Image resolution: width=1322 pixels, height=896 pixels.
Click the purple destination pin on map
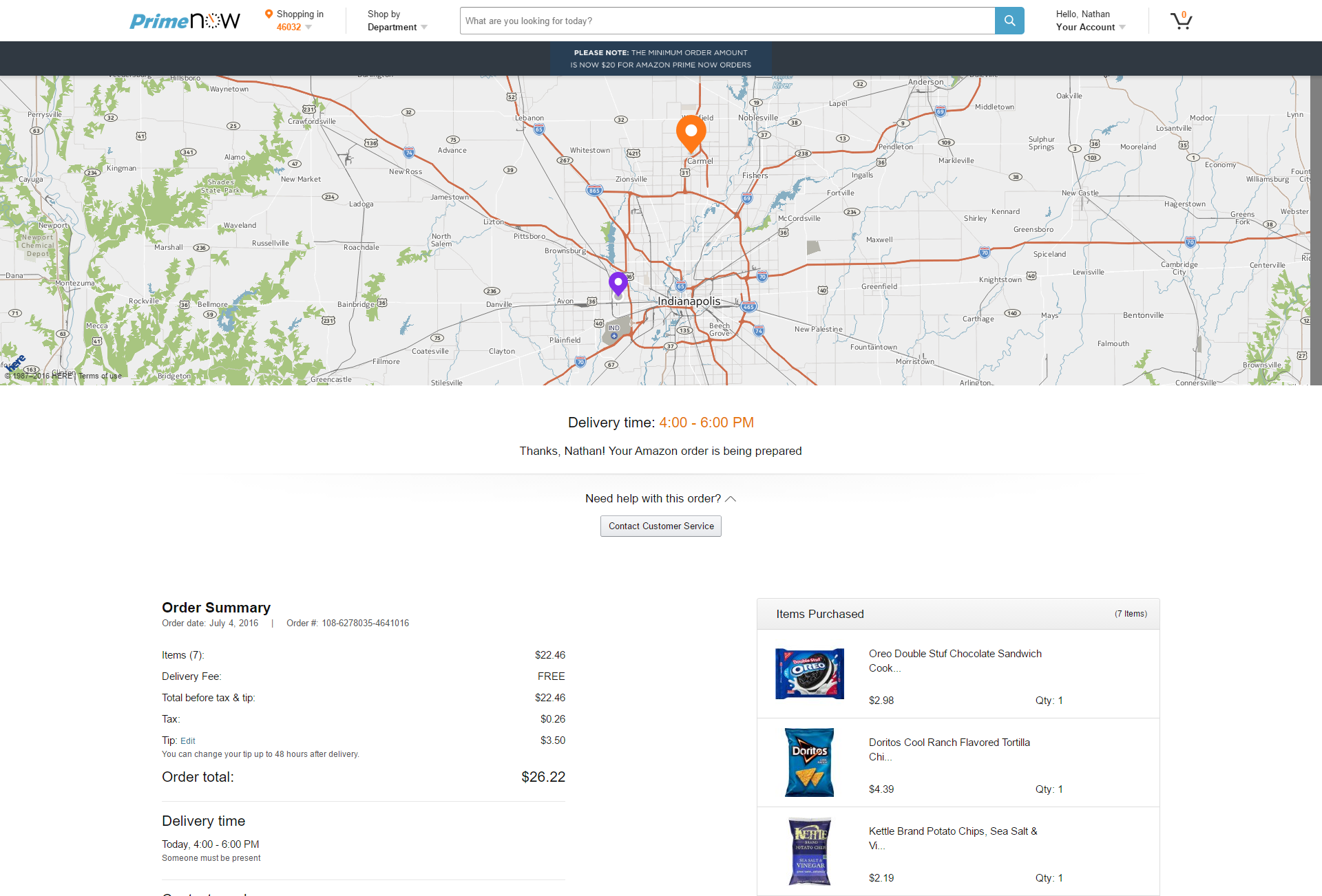coord(618,283)
